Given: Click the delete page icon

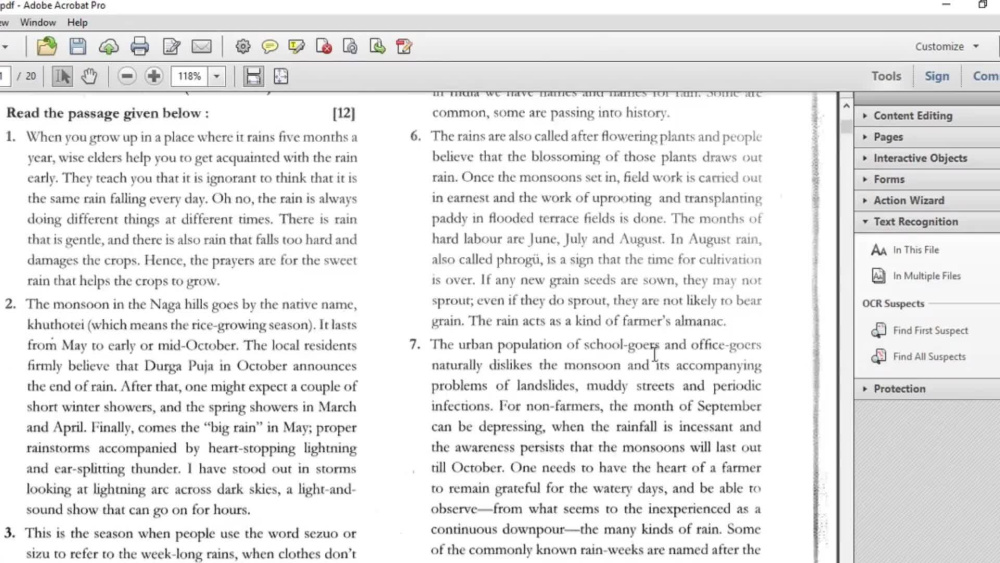Looking at the screenshot, I should [x=324, y=46].
